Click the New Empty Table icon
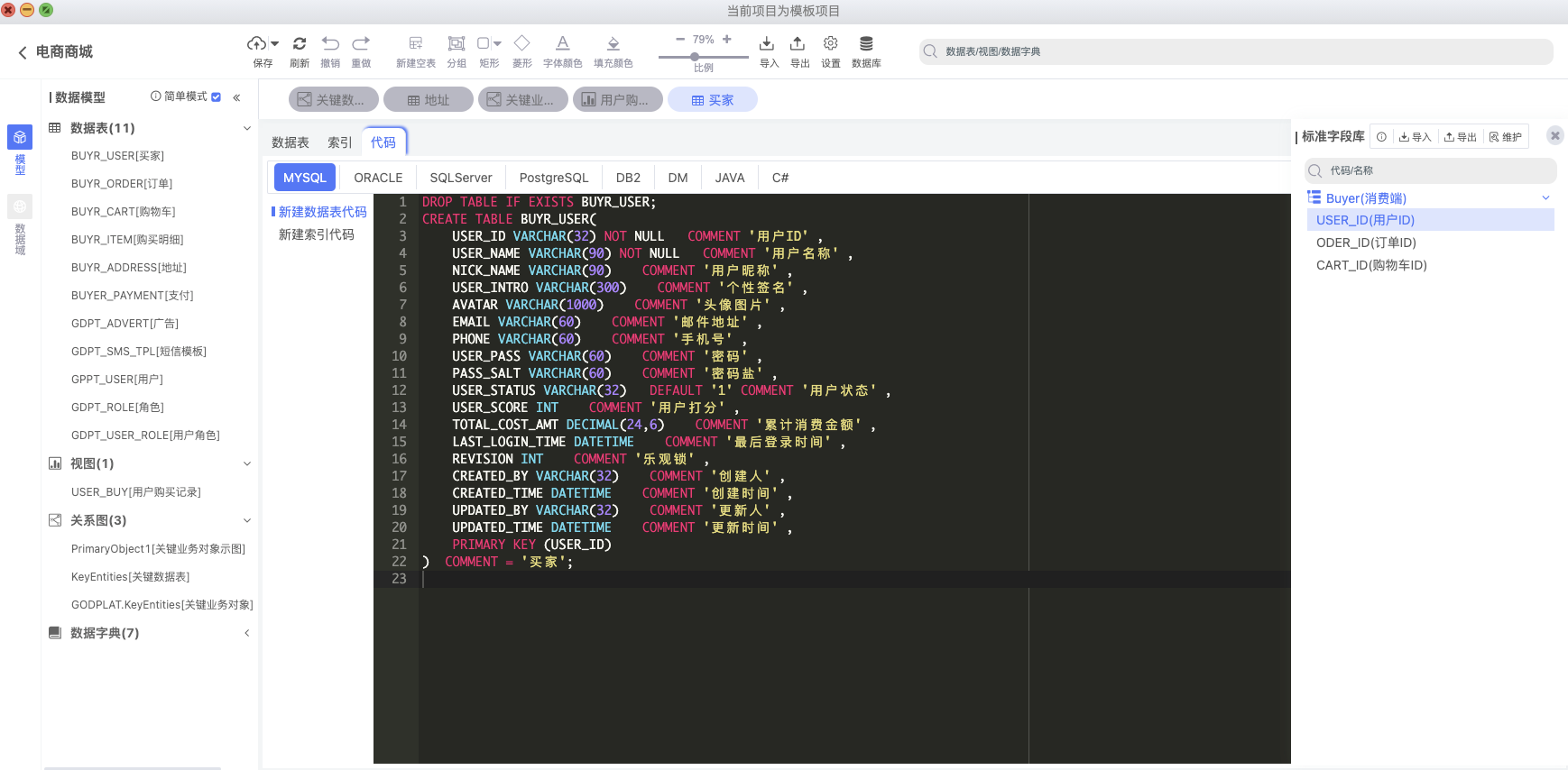 click(415, 43)
